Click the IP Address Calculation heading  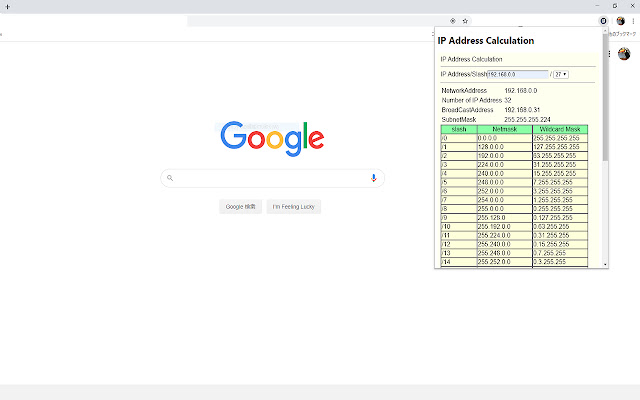[x=486, y=41]
